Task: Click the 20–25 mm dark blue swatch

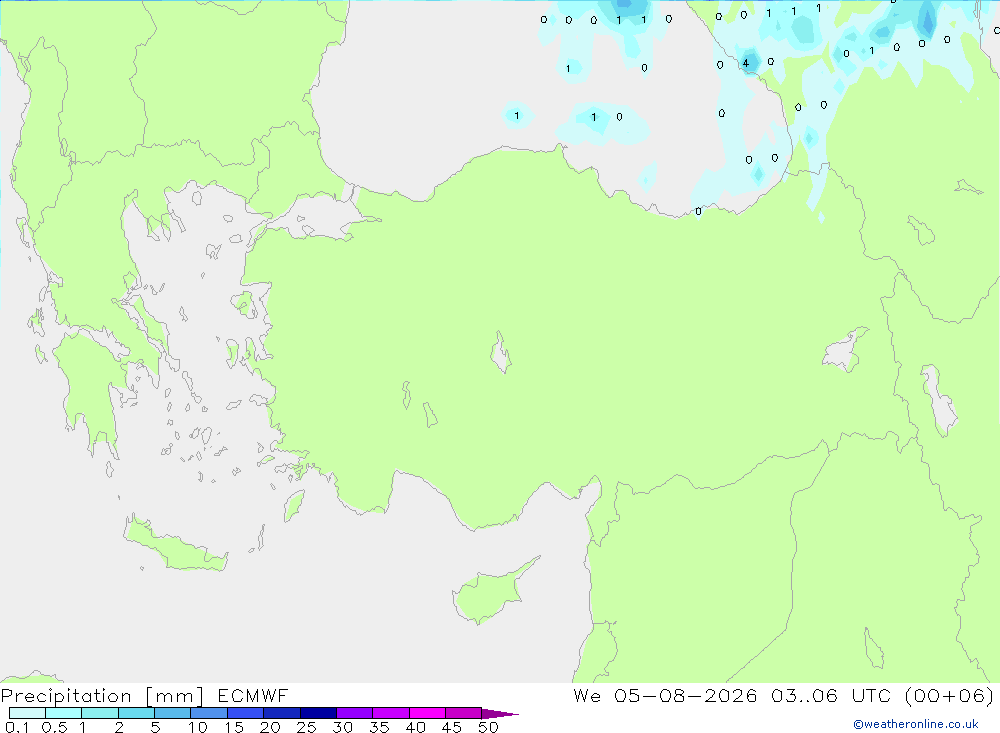Action: [282, 713]
